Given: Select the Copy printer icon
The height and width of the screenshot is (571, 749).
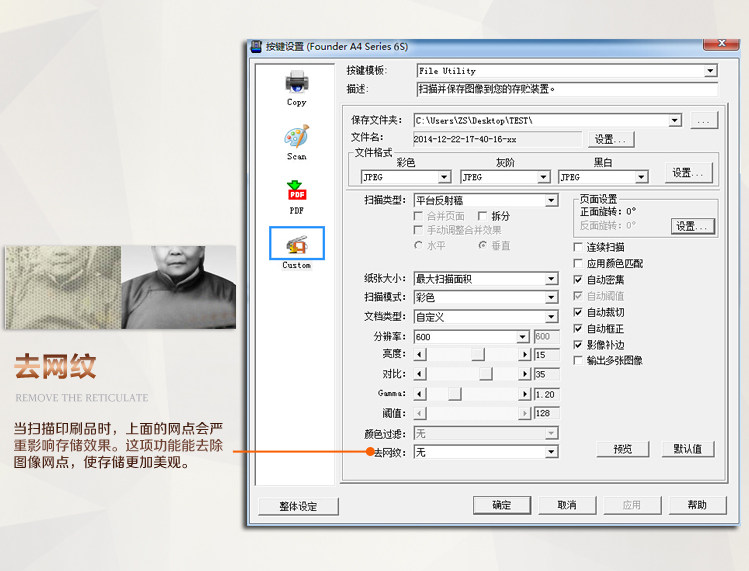Looking at the screenshot, I should (x=297, y=82).
